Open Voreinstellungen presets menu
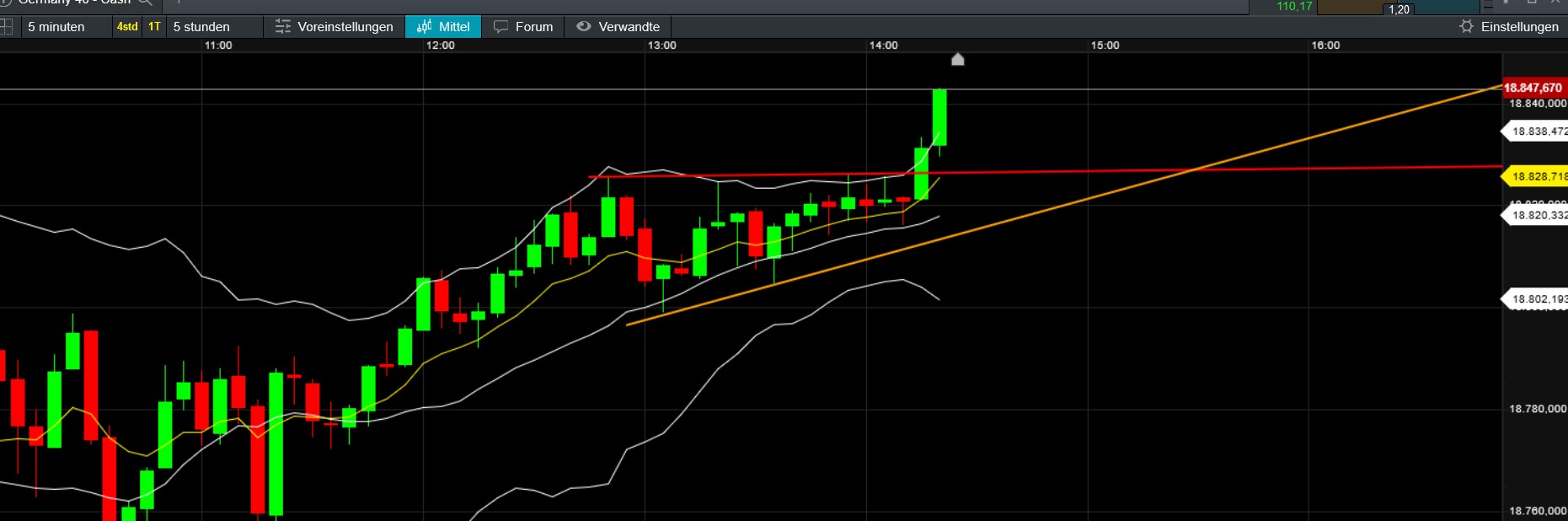 tap(334, 27)
